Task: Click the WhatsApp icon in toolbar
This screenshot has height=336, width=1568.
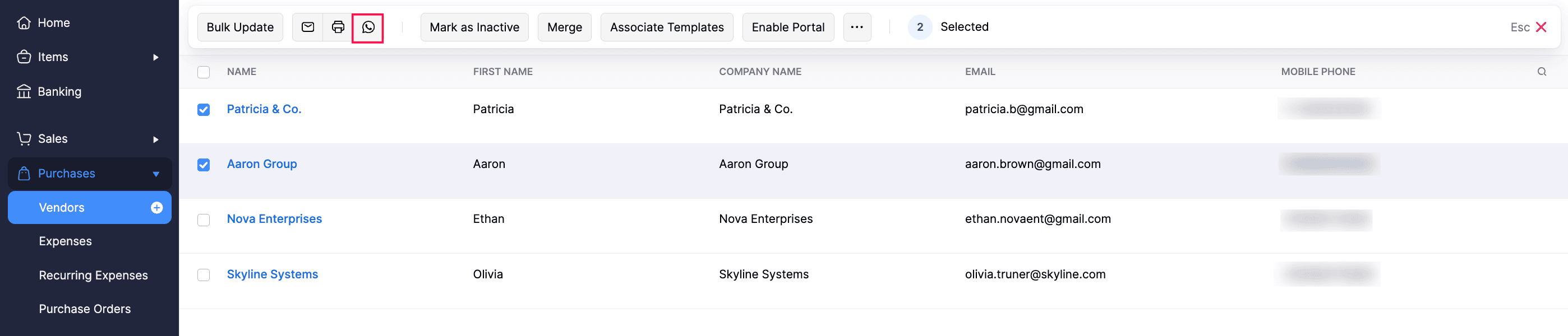Action: (x=368, y=27)
